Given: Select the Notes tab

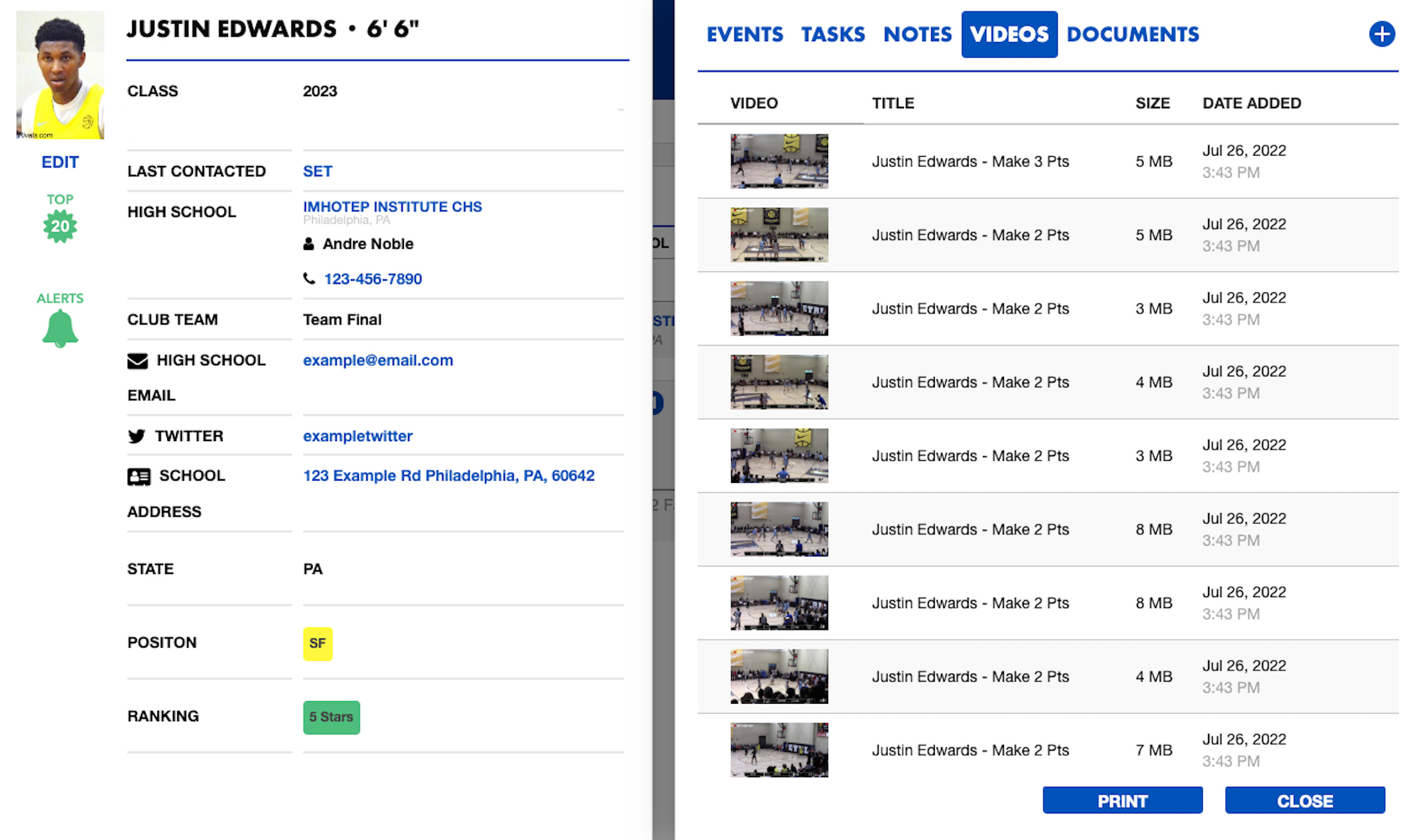Looking at the screenshot, I should click(917, 34).
